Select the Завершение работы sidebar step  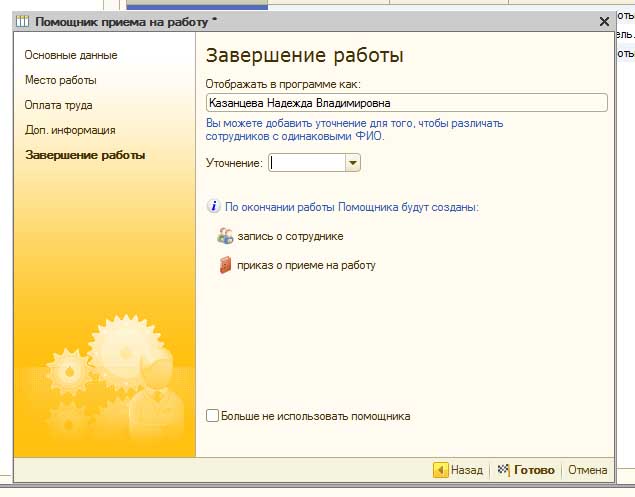click(x=85, y=155)
